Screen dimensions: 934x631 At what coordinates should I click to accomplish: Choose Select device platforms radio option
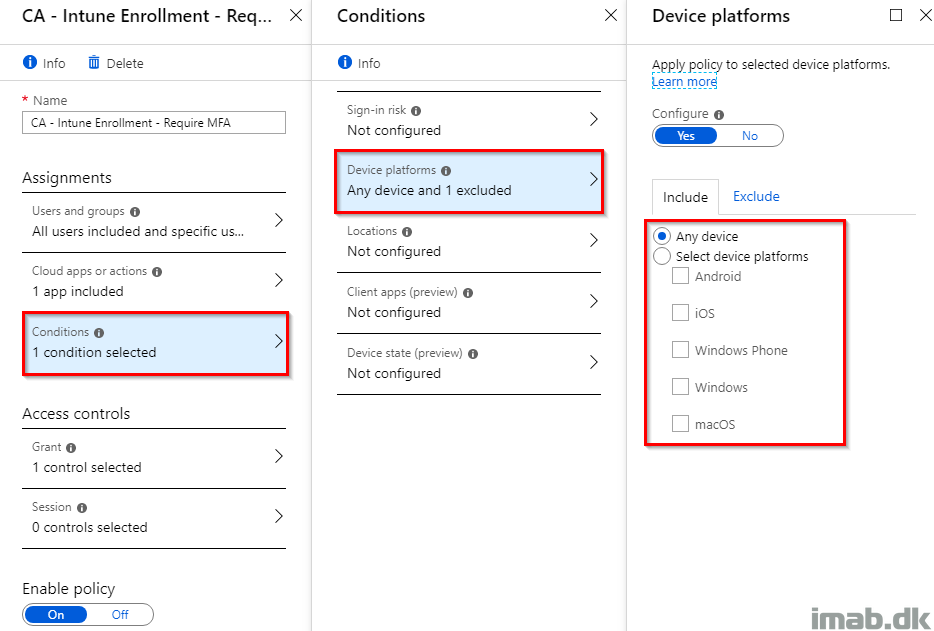point(661,257)
